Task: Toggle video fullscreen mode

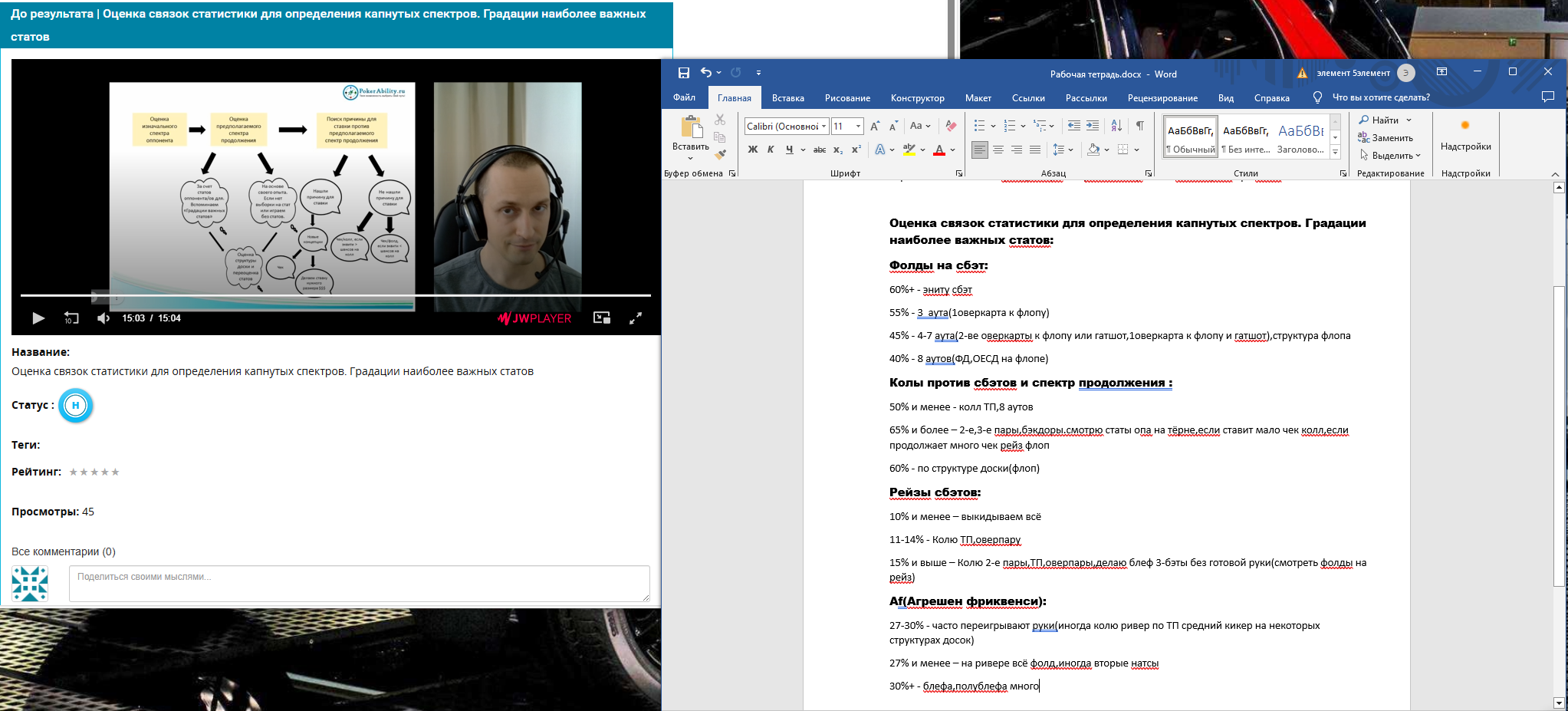Action: [x=635, y=318]
